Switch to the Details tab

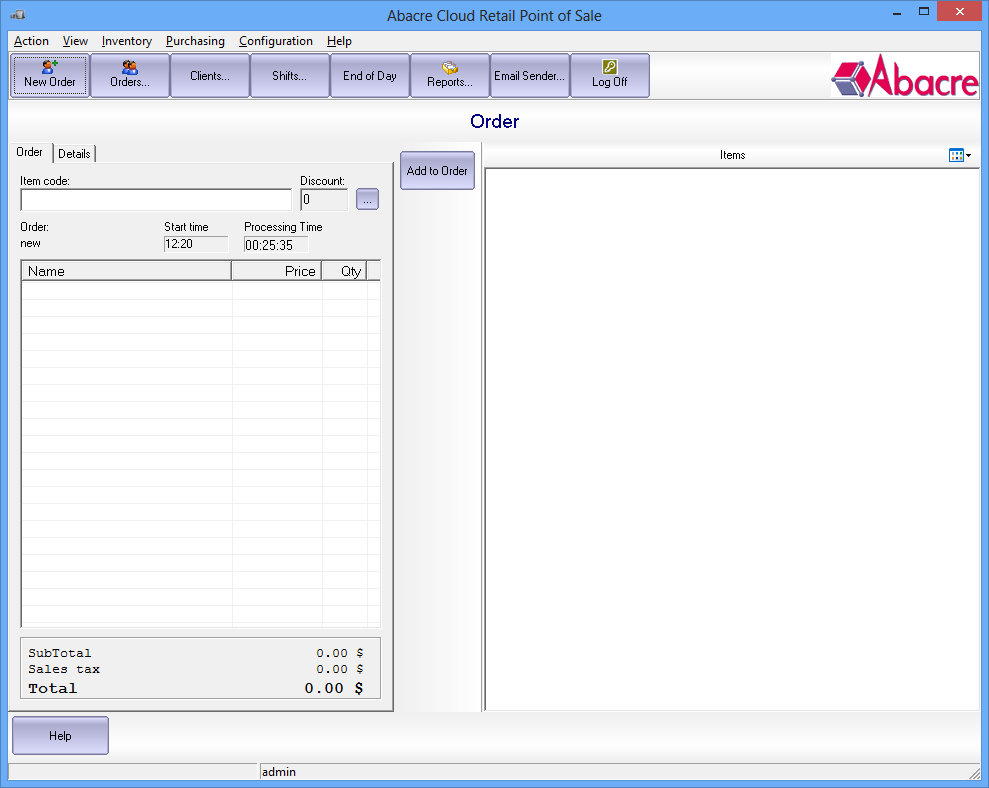(x=74, y=153)
